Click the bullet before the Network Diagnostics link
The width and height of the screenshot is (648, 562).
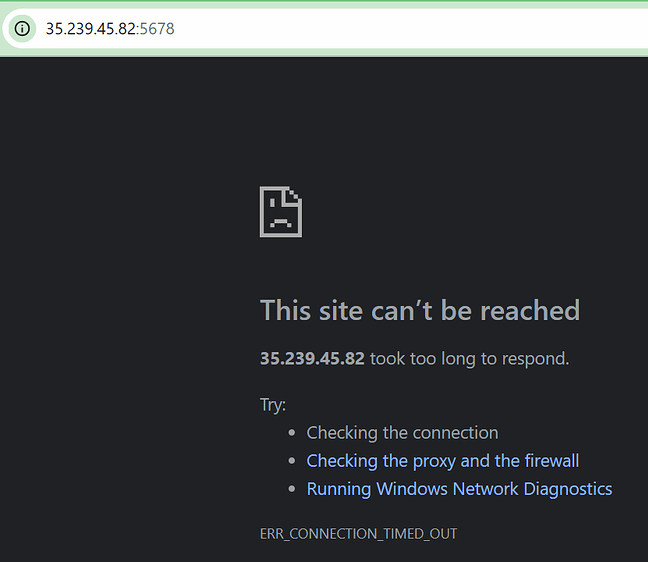pos(291,490)
